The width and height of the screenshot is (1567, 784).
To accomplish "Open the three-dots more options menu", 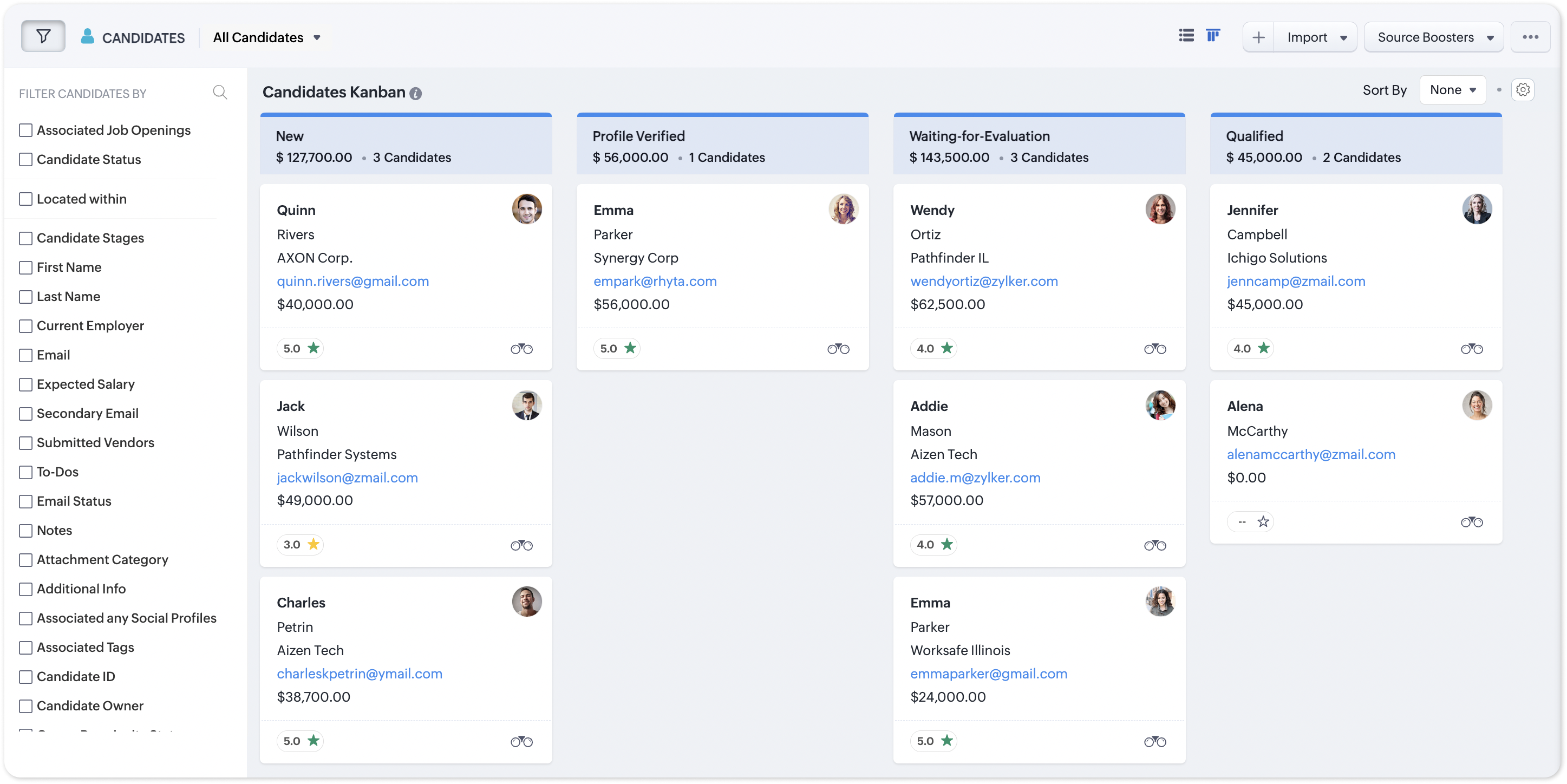I will click(1530, 38).
